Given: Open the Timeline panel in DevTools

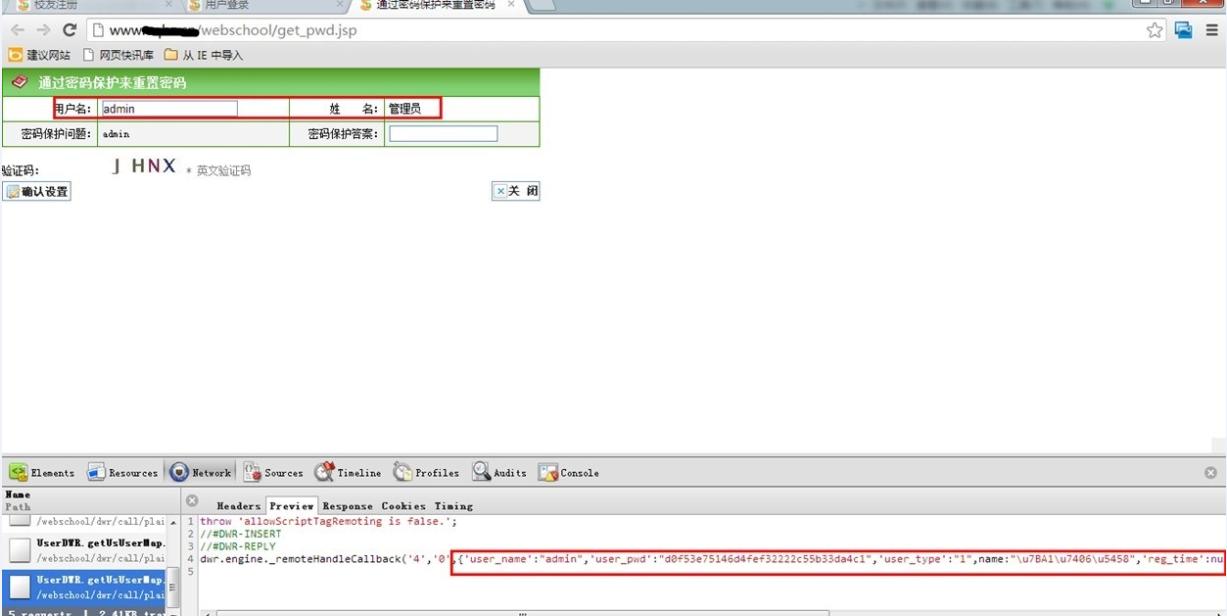Looking at the screenshot, I should pyautogui.click(x=348, y=473).
